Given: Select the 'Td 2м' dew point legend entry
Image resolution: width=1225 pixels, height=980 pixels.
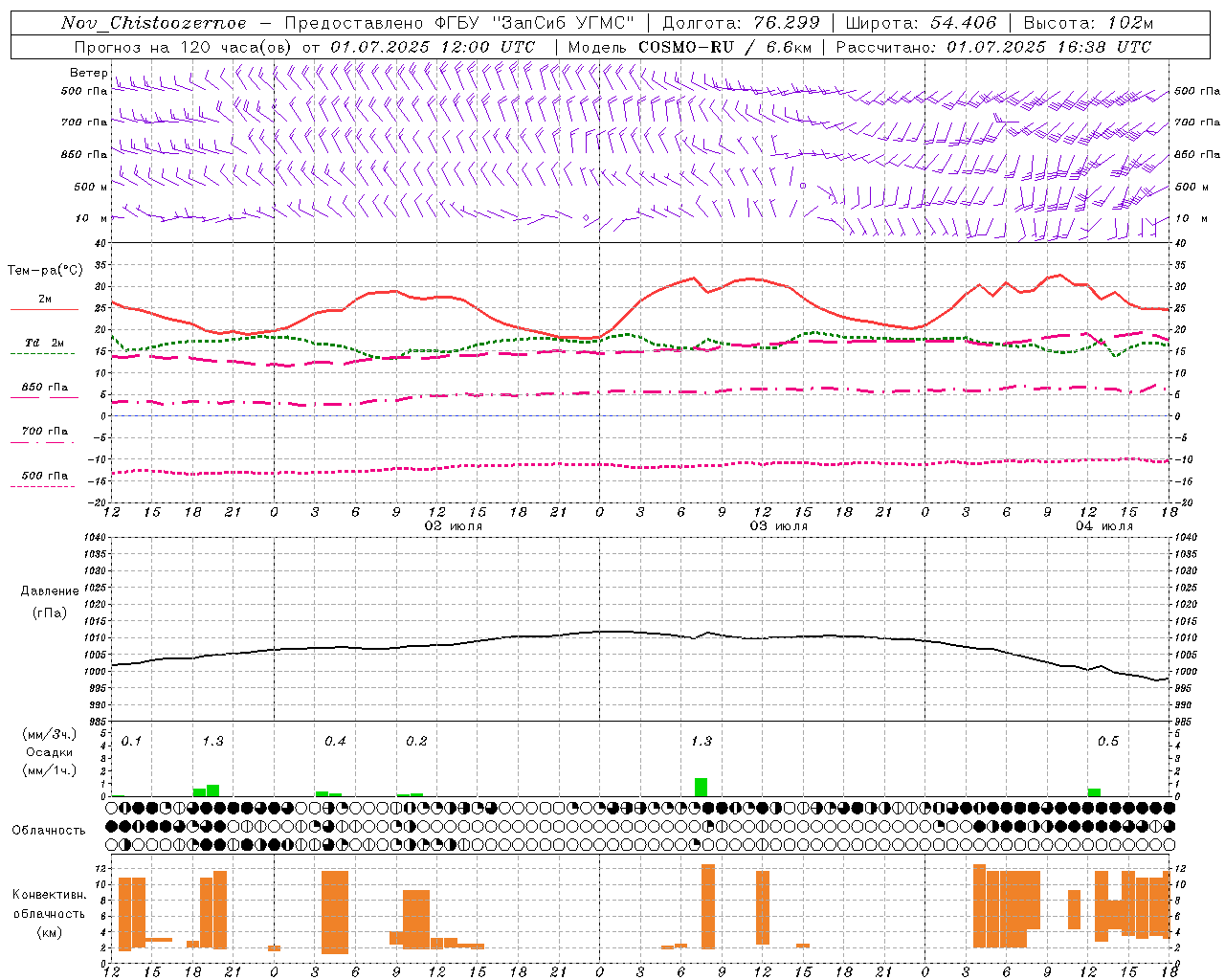Looking at the screenshot, I should [45, 343].
